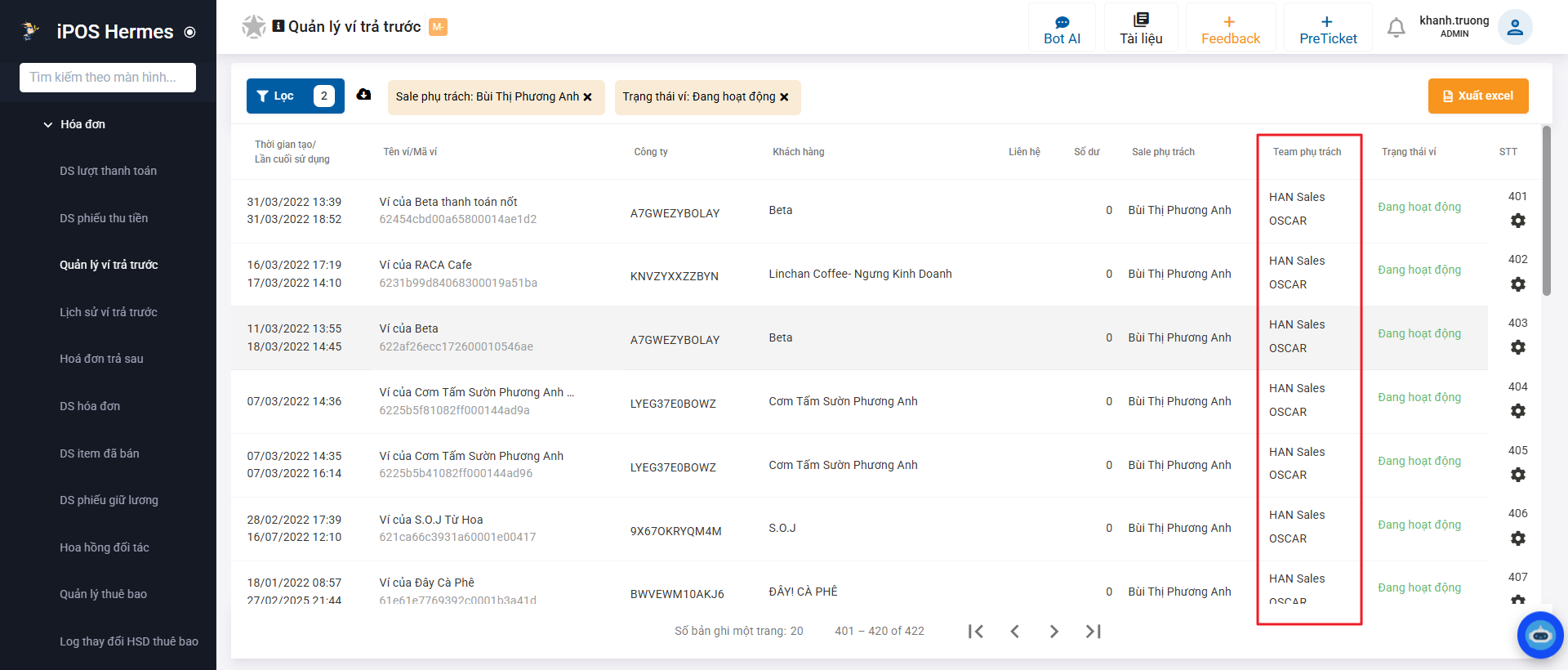The height and width of the screenshot is (670, 1568).
Task: Open settings gear for row 406
Action: [1517, 538]
